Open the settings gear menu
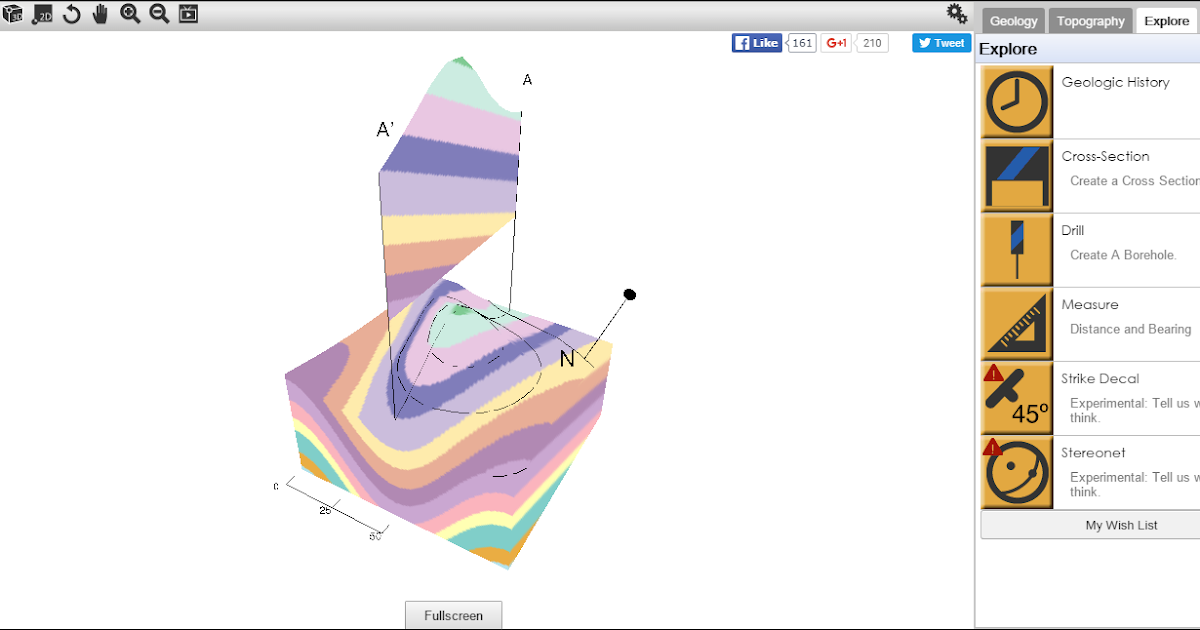Image resolution: width=1200 pixels, height=630 pixels. pyautogui.click(x=956, y=13)
